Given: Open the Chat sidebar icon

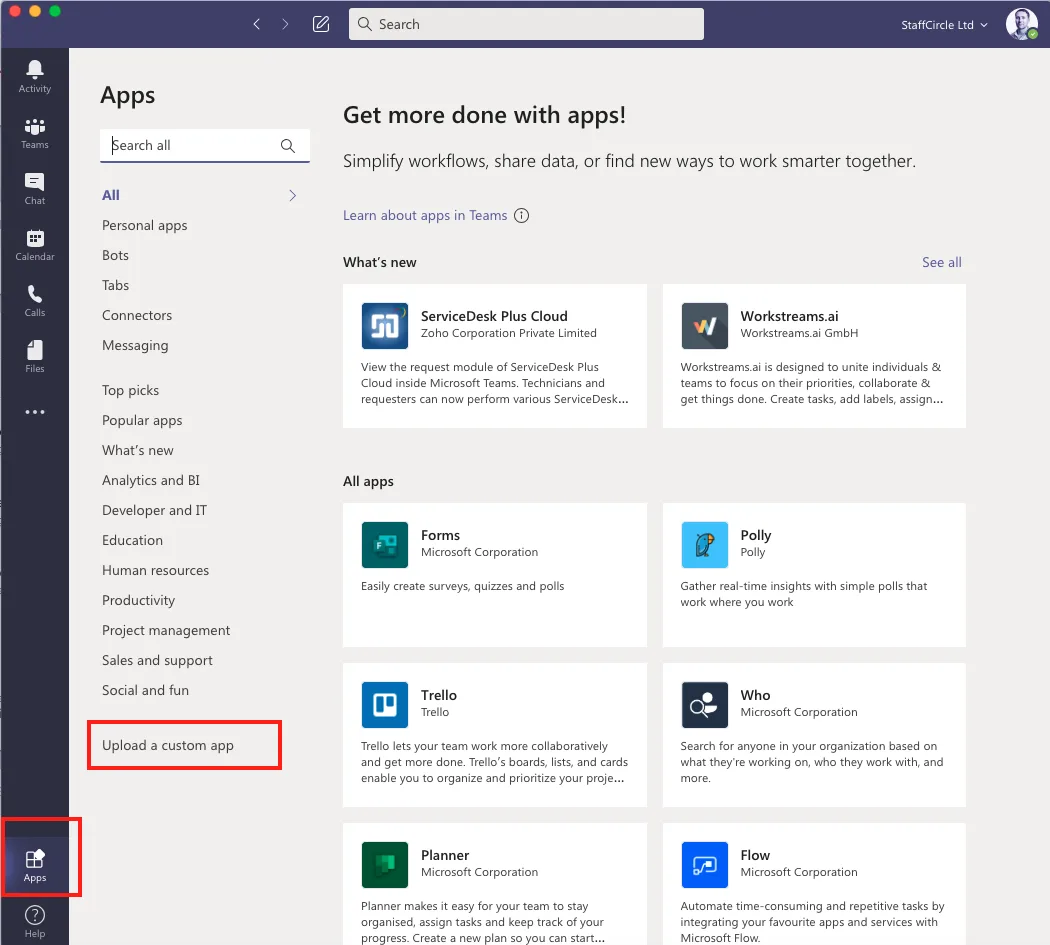Looking at the screenshot, I should (x=35, y=189).
